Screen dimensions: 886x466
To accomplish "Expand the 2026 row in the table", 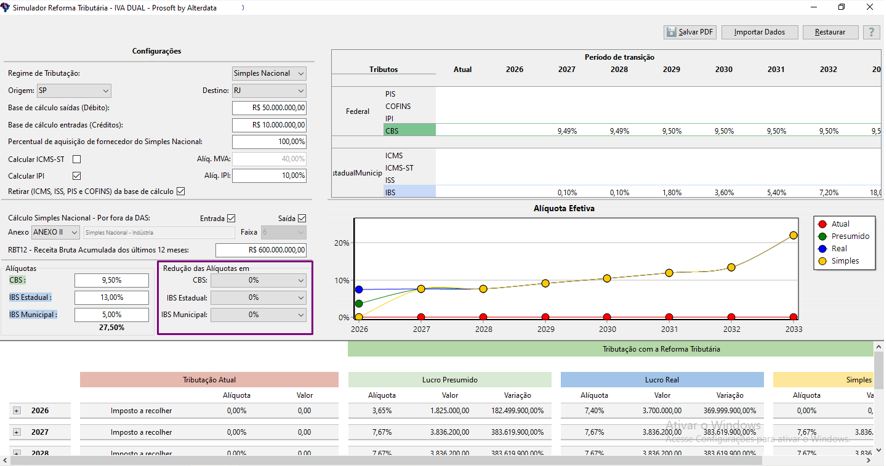I will (x=17, y=411).
